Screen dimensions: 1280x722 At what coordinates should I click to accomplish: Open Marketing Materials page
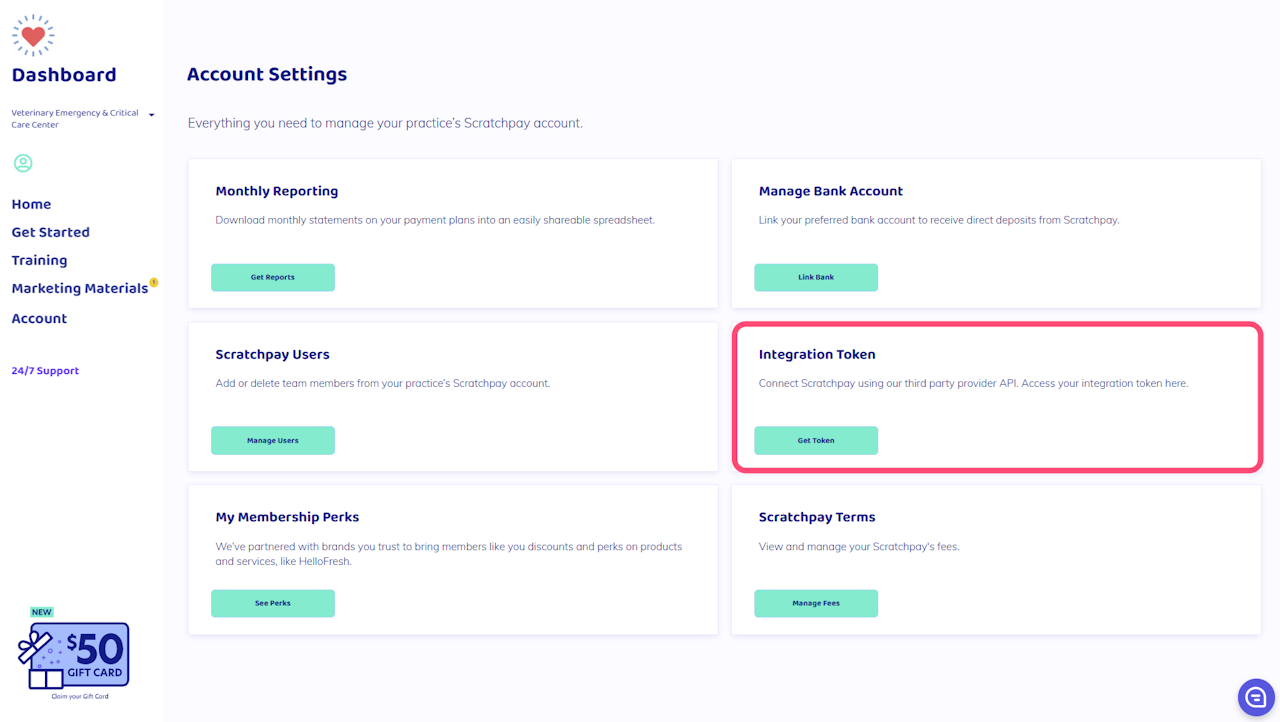pos(79,288)
